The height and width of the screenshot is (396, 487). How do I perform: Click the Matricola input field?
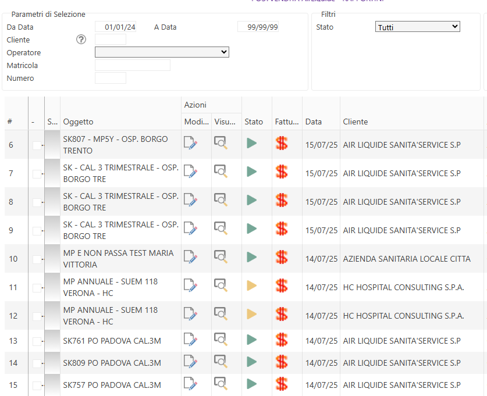pyautogui.click(x=133, y=65)
